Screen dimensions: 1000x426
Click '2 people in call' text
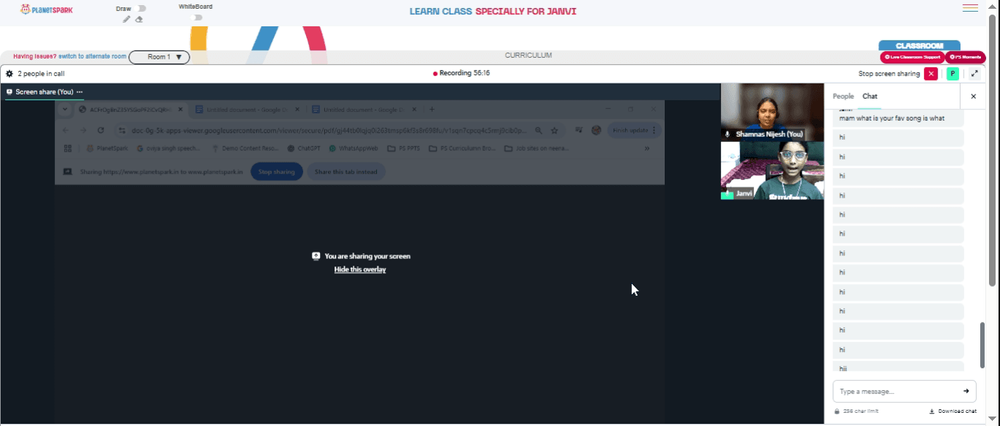41,74
